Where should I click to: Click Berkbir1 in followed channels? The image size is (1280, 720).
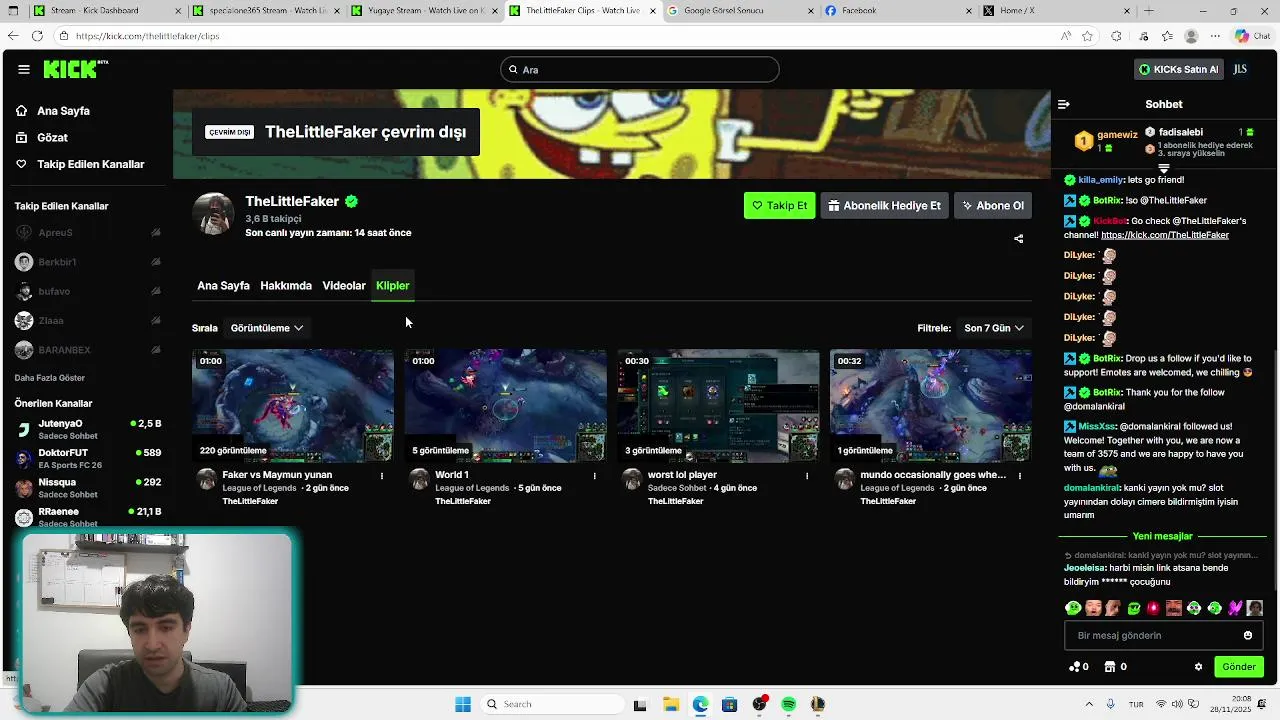[x=88, y=262]
